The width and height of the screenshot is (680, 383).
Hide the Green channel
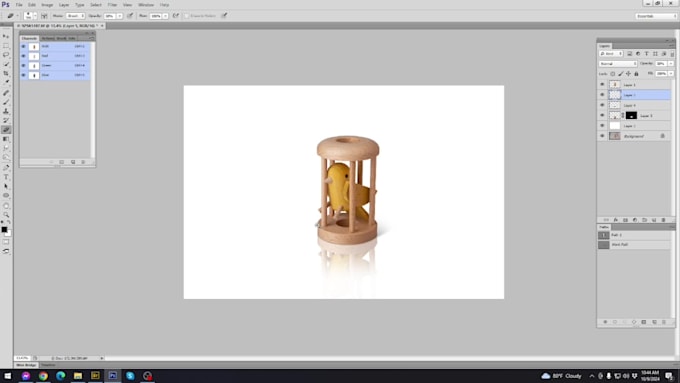pos(23,65)
